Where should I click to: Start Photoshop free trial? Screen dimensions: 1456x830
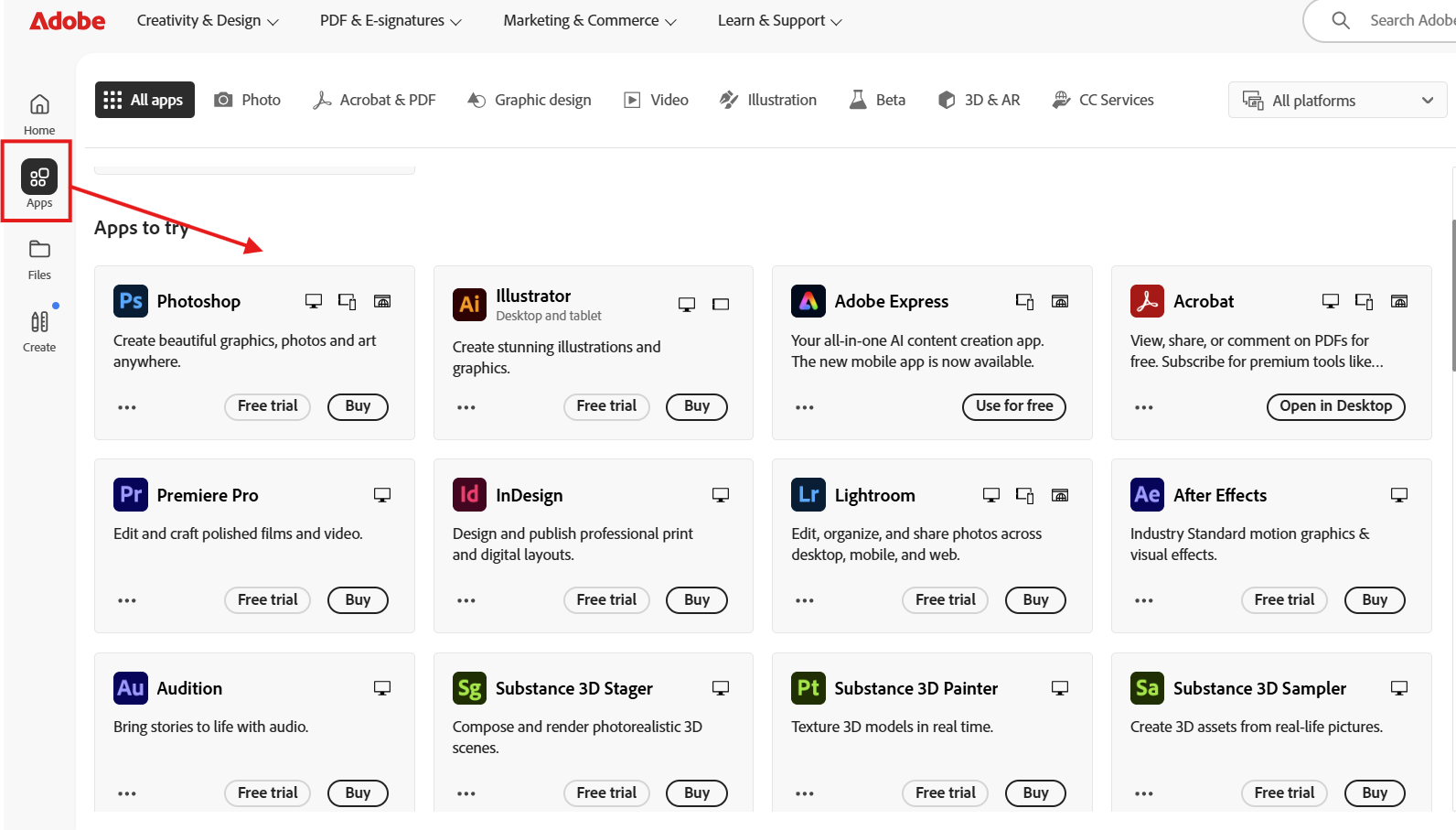point(268,406)
